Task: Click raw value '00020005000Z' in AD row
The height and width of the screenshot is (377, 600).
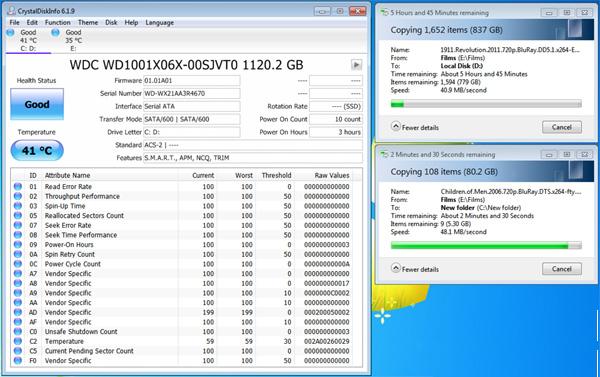Action: [326, 312]
